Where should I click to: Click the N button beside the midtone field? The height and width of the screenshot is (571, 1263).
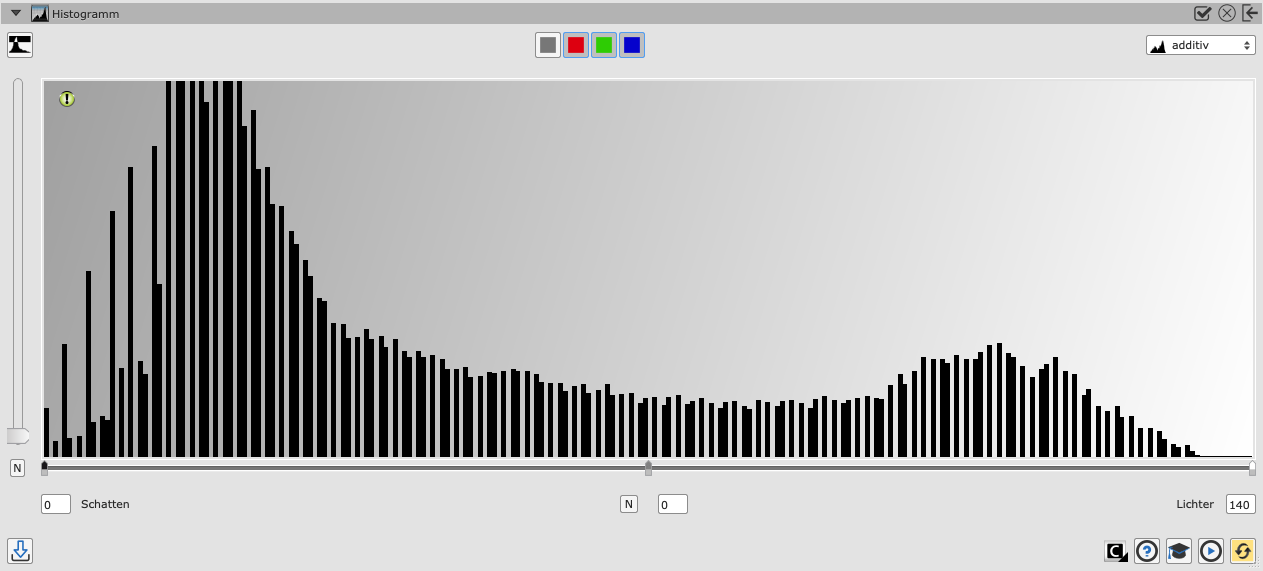point(629,504)
